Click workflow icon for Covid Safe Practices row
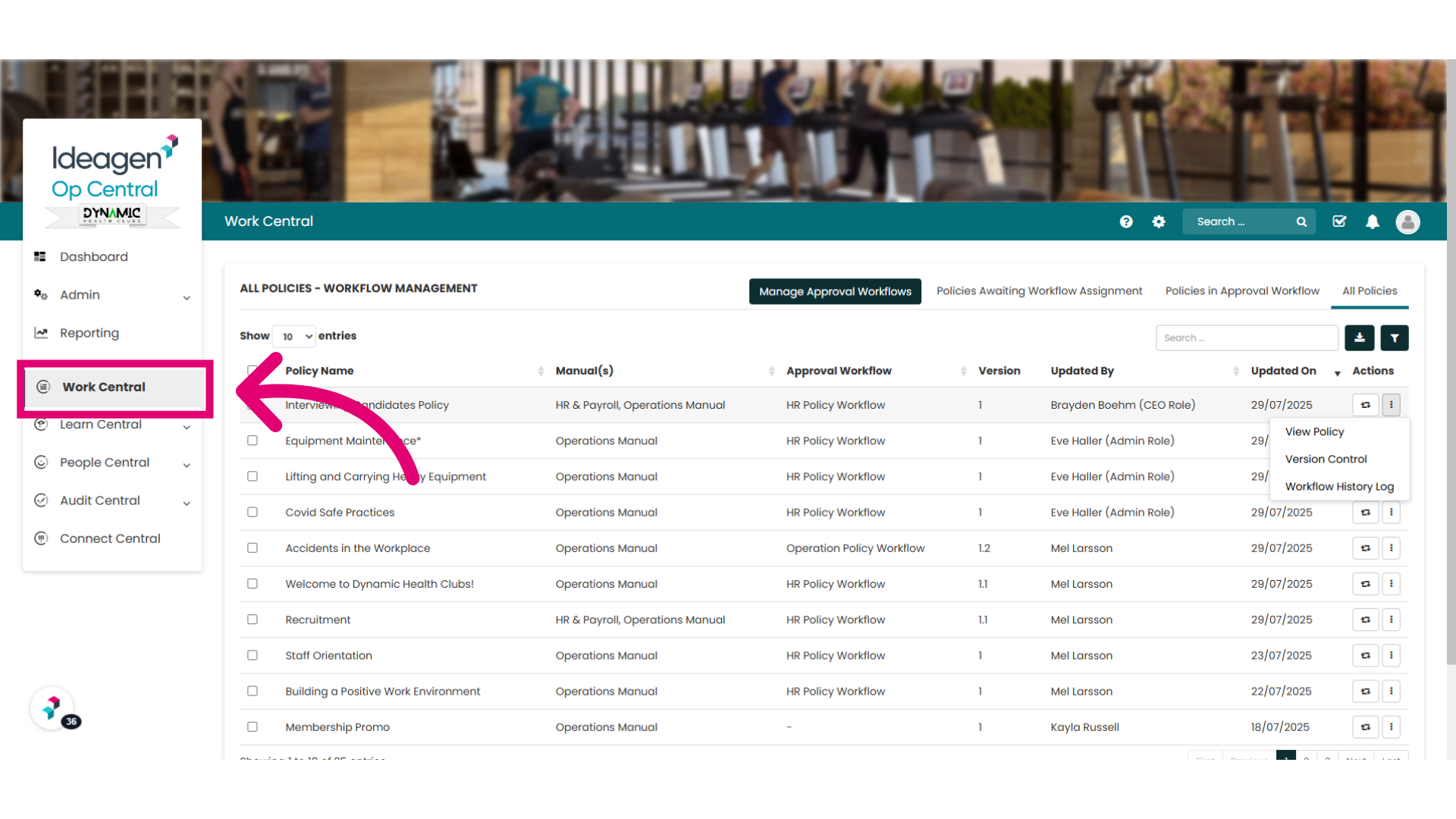 tap(1365, 512)
